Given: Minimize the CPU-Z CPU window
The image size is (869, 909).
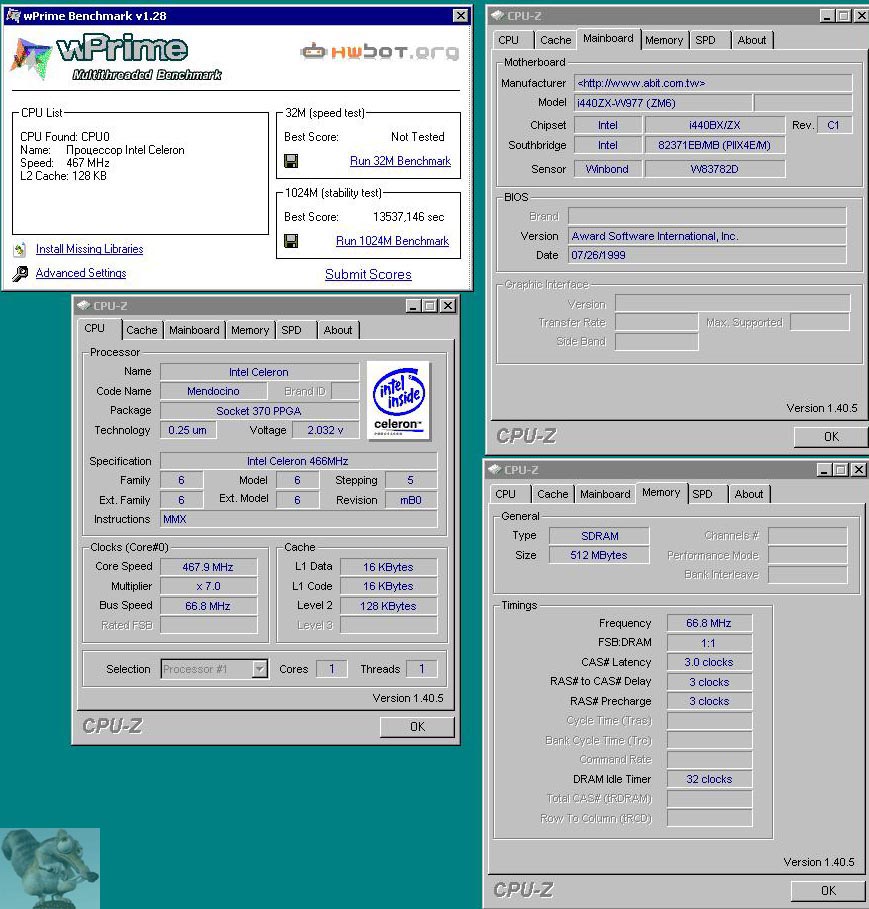Looking at the screenshot, I should (413, 306).
